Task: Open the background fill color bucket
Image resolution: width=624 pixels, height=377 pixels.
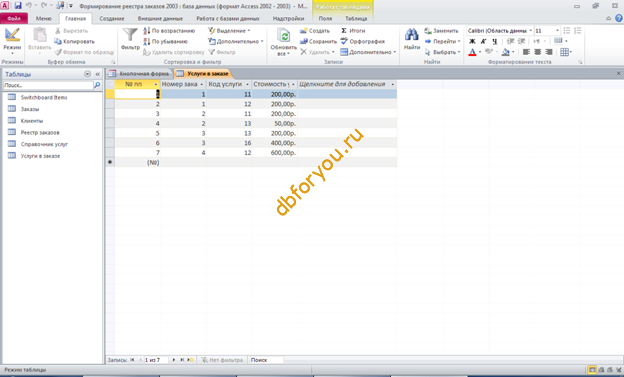Action: coord(505,52)
